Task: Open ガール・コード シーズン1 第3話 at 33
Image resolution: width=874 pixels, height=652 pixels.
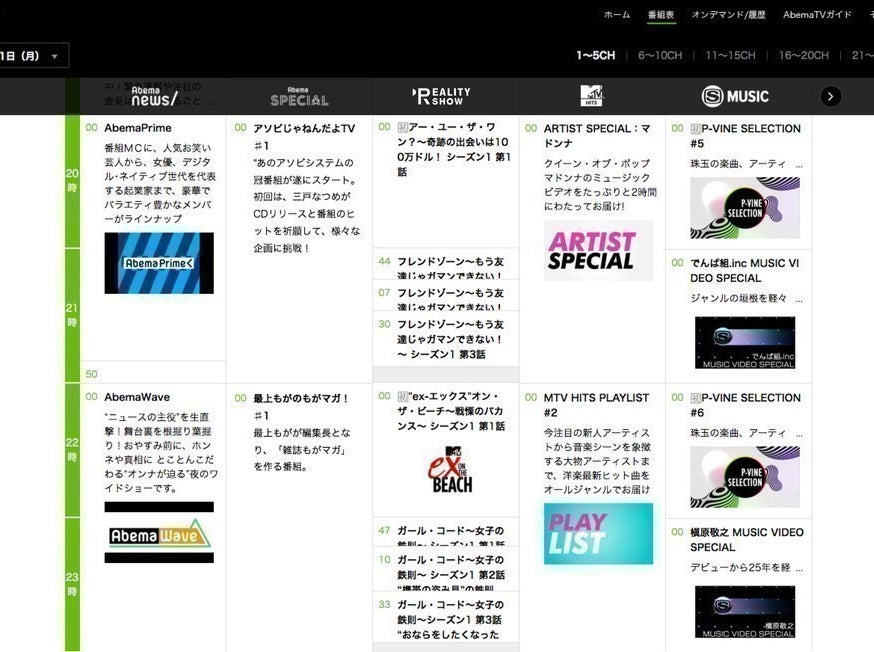Action: click(x=445, y=617)
